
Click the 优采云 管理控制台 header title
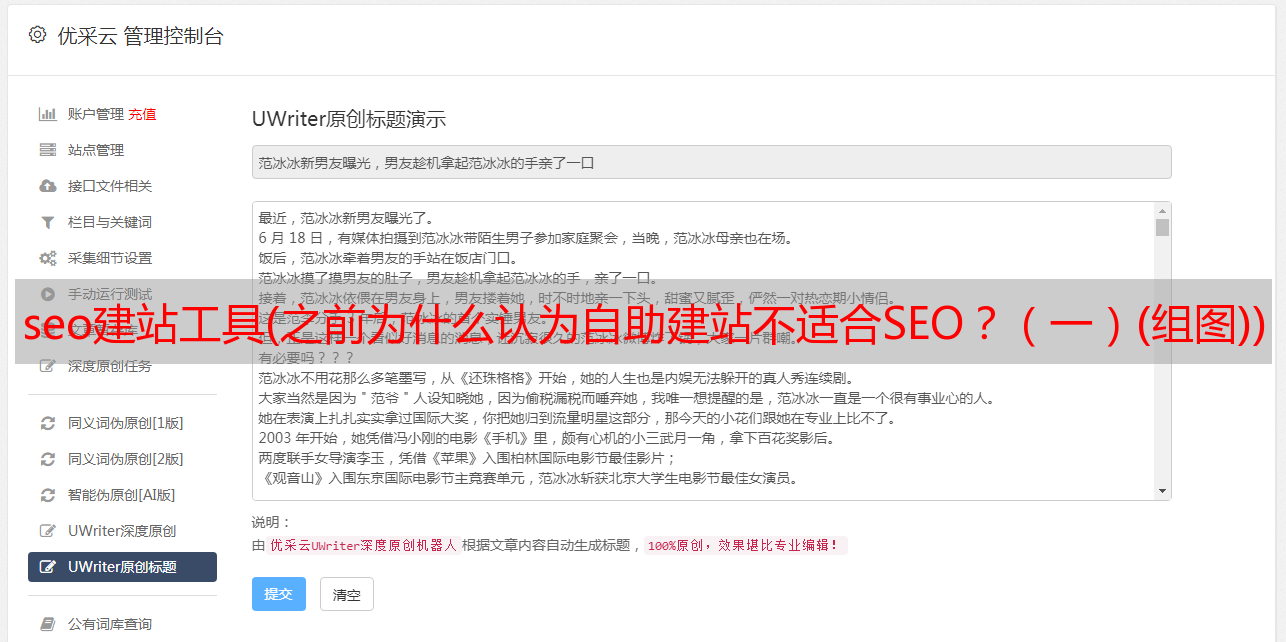pos(140,36)
